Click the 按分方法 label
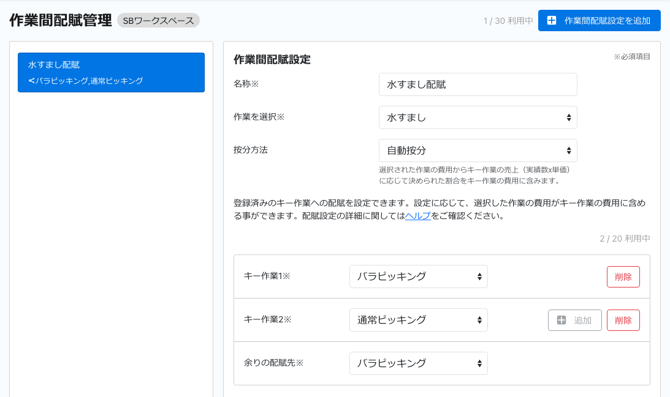Image resolution: width=670 pixels, height=397 pixels. click(x=250, y=150)
